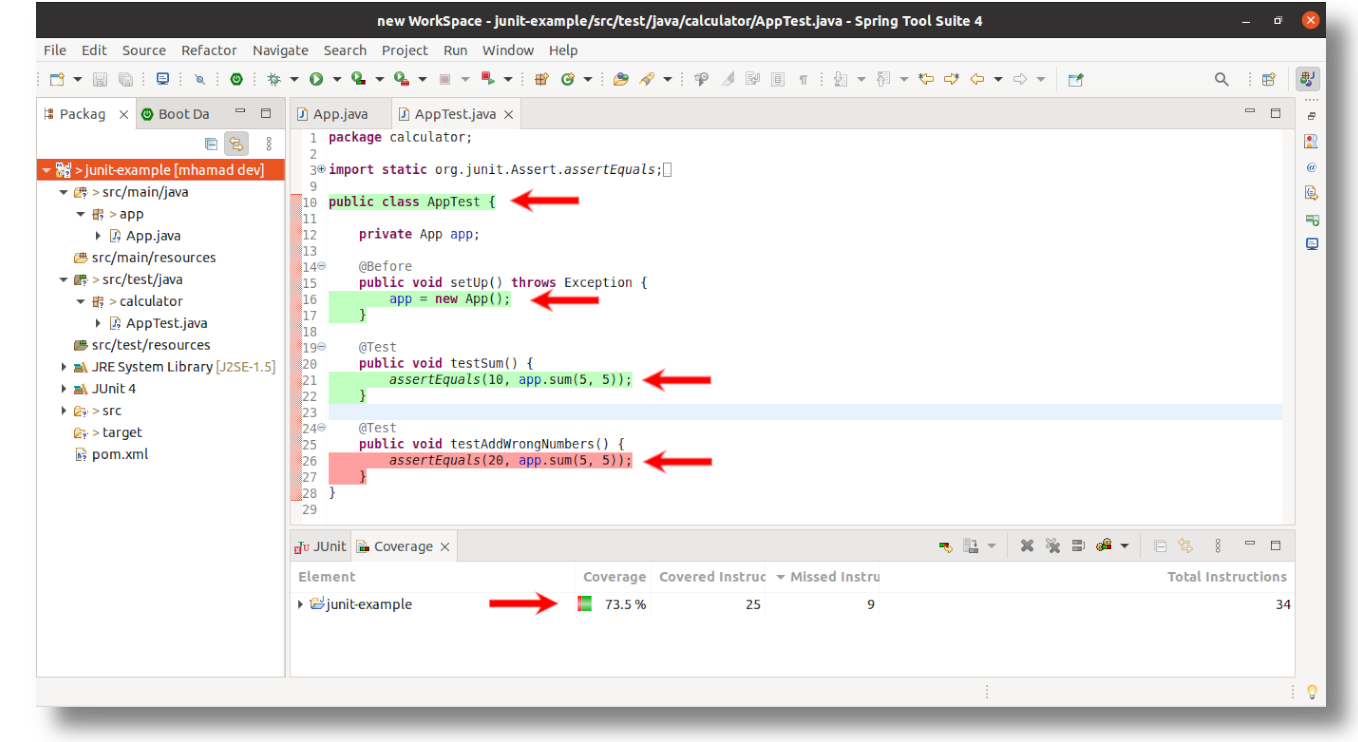
Task: Toggle Skip All Breakpoints toolbar icon
Action: [x=200, y=79]
